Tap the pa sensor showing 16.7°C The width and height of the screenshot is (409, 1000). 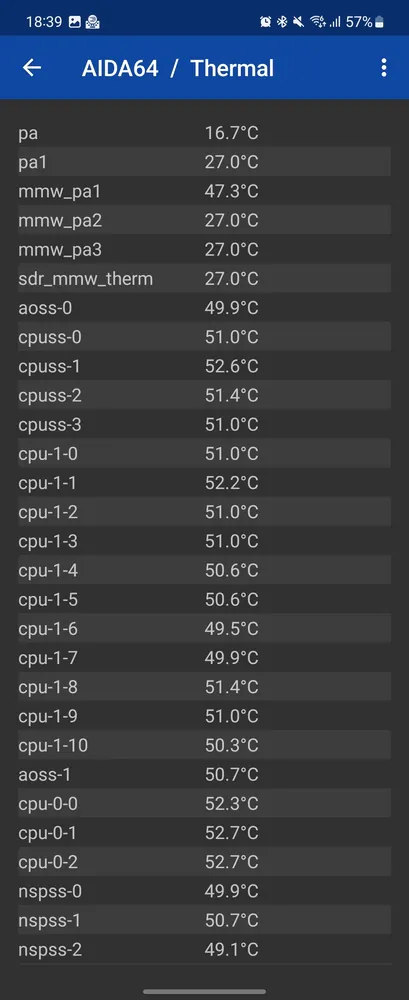click(x=204, y=133)
